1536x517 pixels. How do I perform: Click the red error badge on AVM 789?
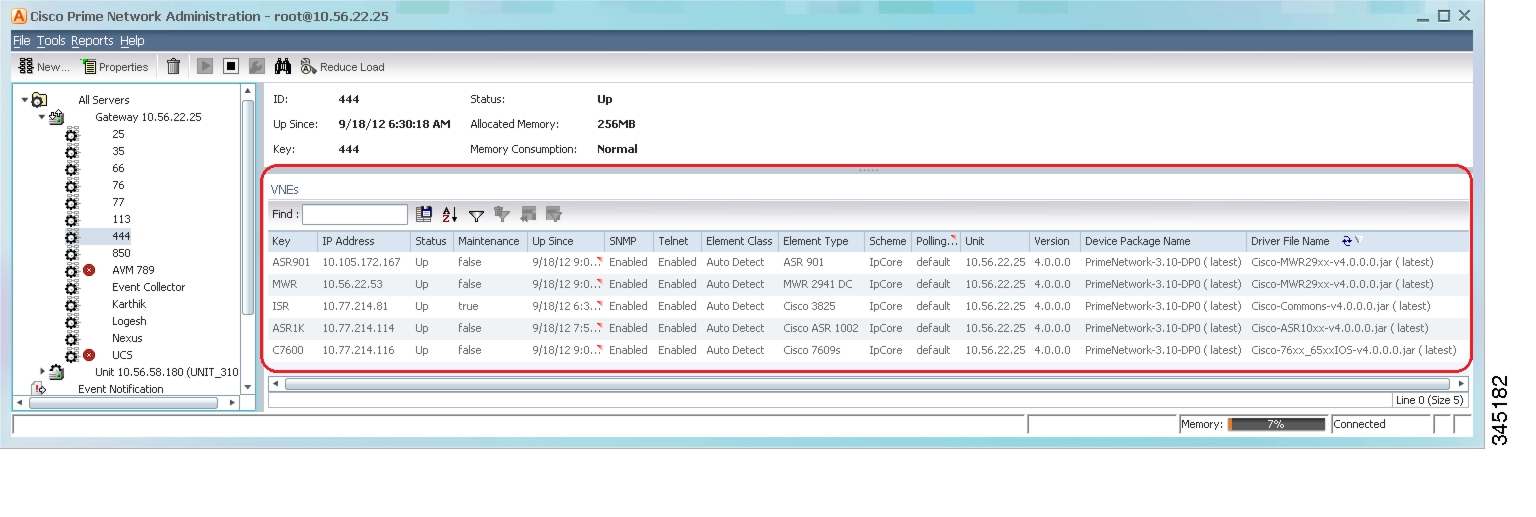[x=88, y=270]
